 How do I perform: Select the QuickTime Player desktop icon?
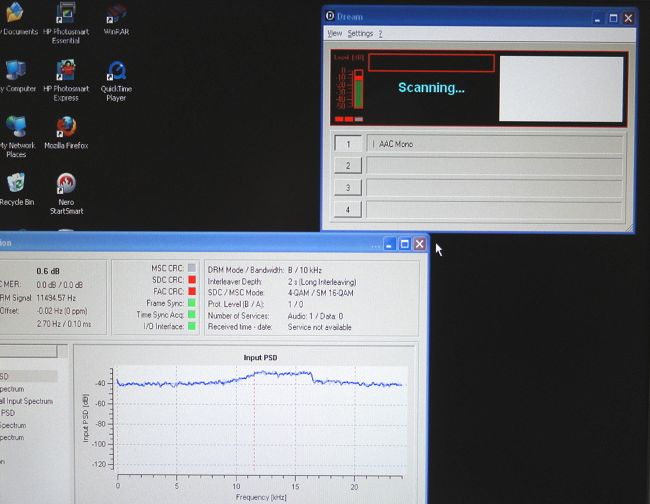click(x=116, y=81)
